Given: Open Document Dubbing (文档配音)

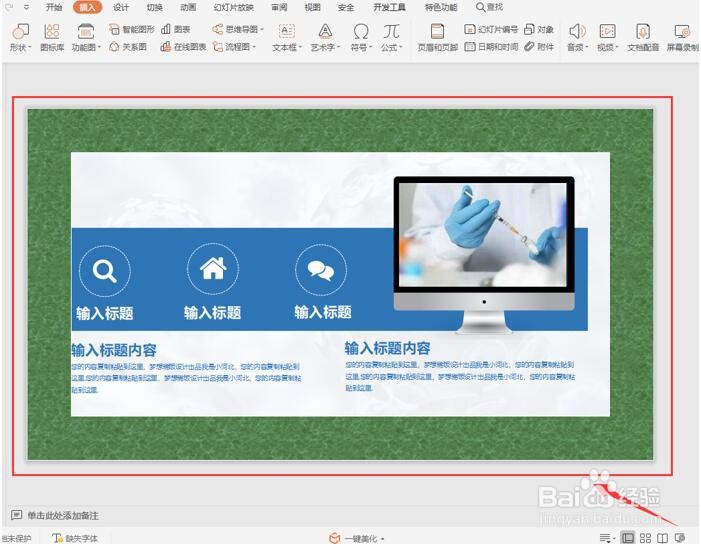Looking at the screenshot, I should [643, 38].
